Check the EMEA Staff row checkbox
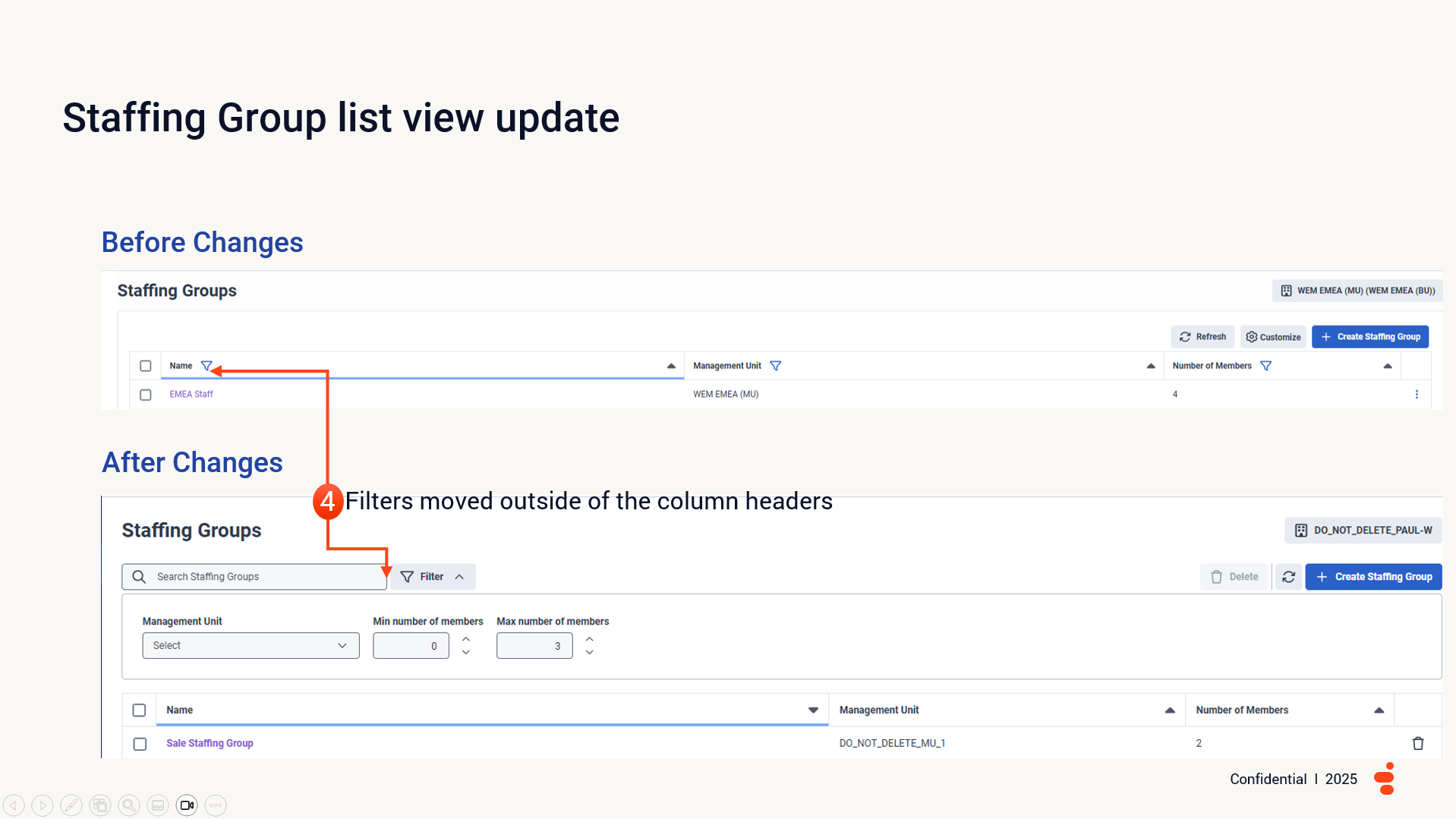The height and width of the screenshot is (819, 1456). point(146,395)
